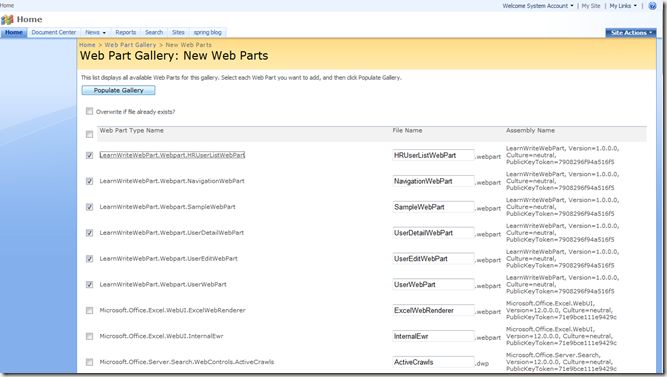Uncheck the UserWebPart row checkbox
This screenshot has height=377, width=667.
tap(89, 284)
